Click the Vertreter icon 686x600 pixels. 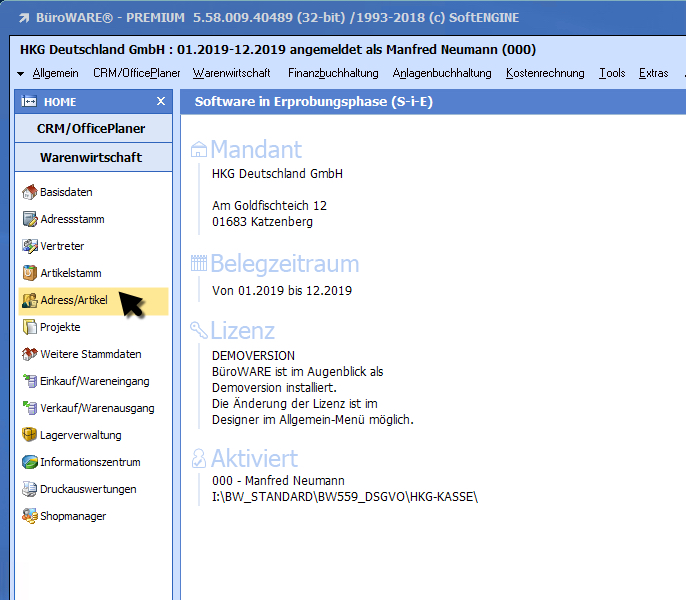pos(29,246)
